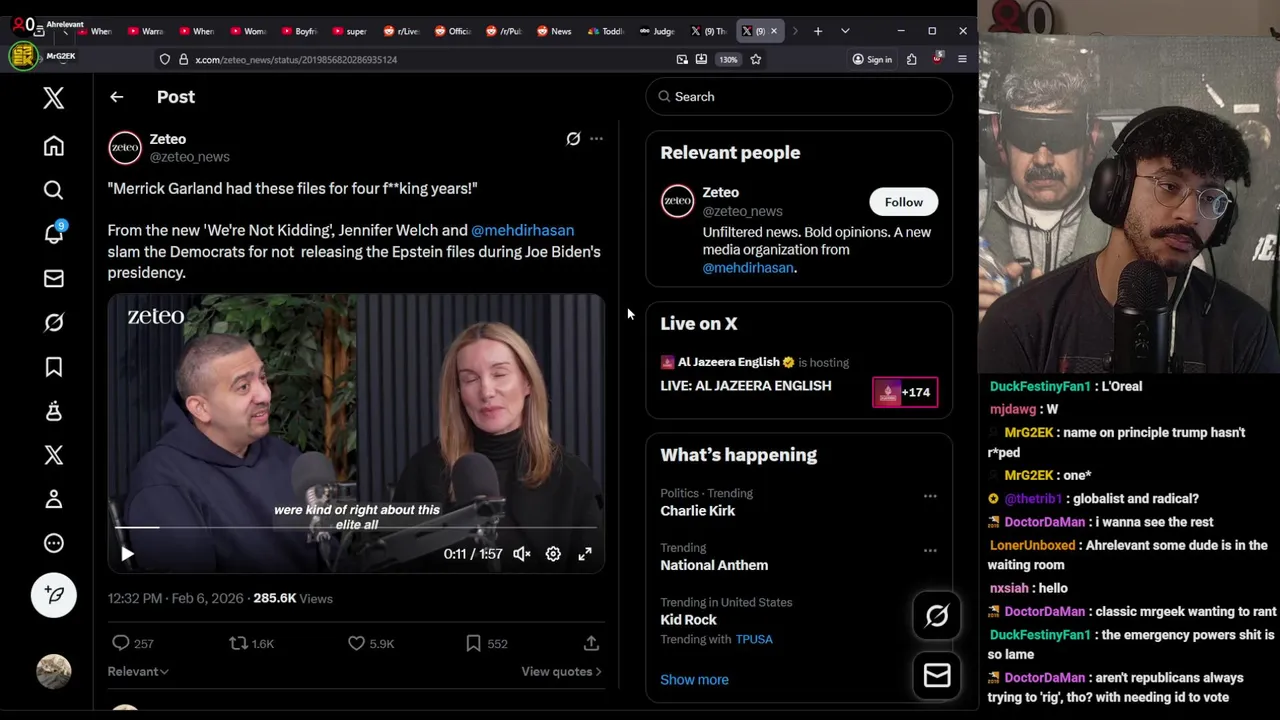This screenshot has width=1280, height=720.
Task: Go back from Post view
Action: pos(117,97)
